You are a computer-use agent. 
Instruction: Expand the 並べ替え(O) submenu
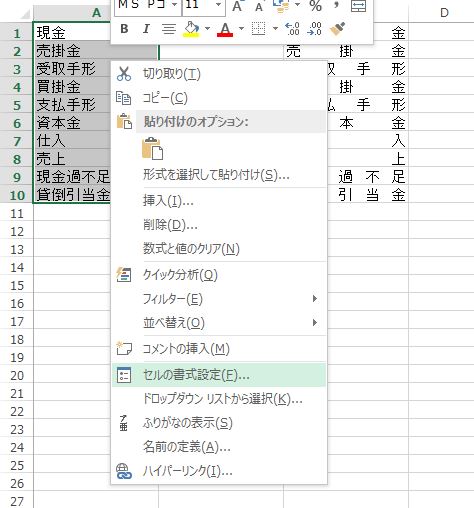click(x=219, y=323)
